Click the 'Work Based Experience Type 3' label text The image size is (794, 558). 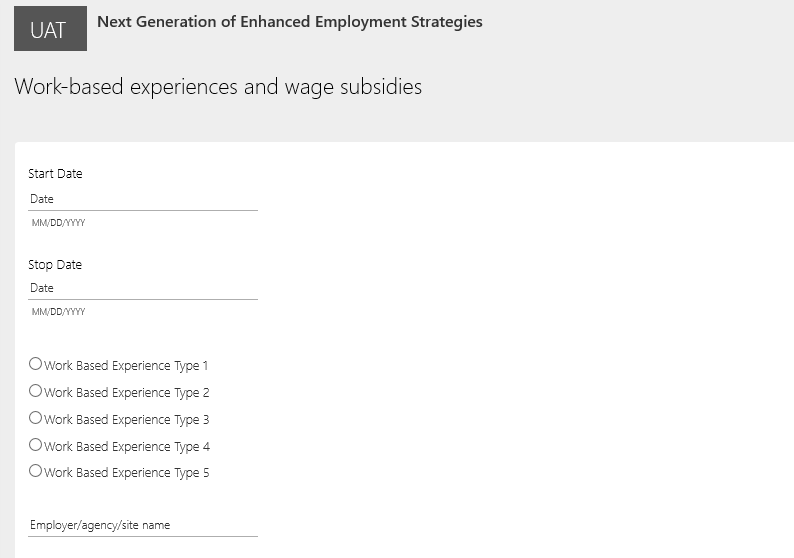pos(126,420)
